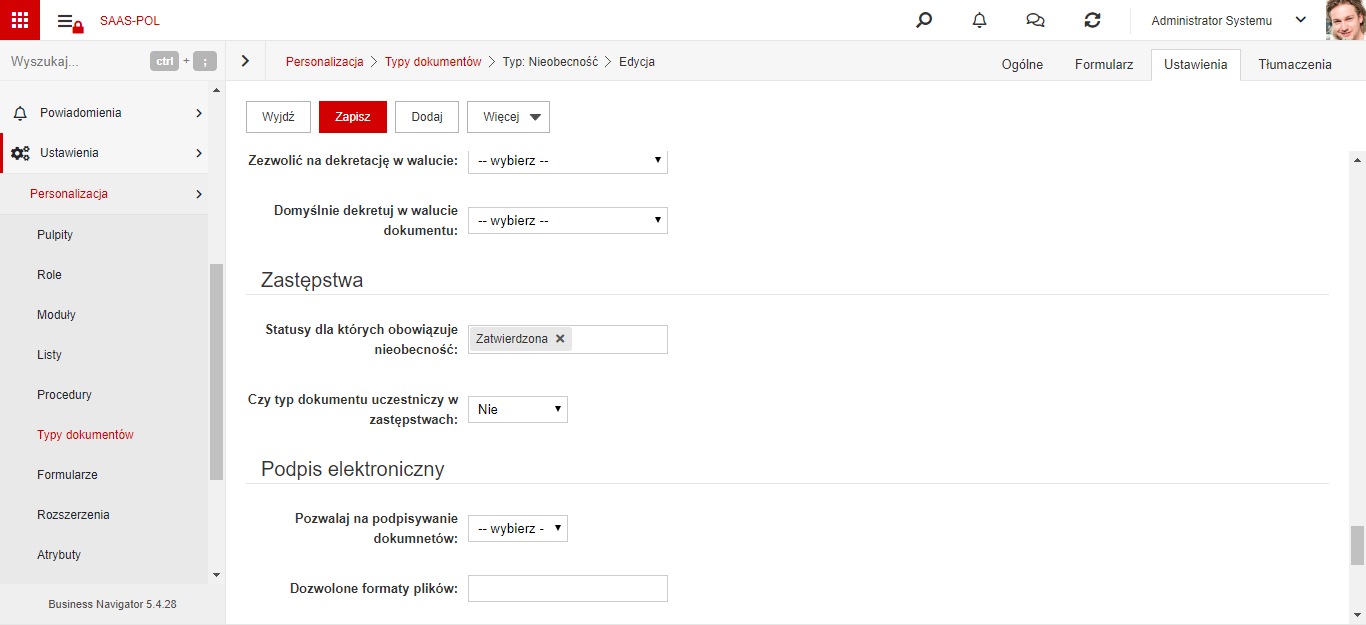Open Zezwolić na dekretację w walucie dropdown
The height and width of the screenshot is (625, 1366).
pos(568,160)
